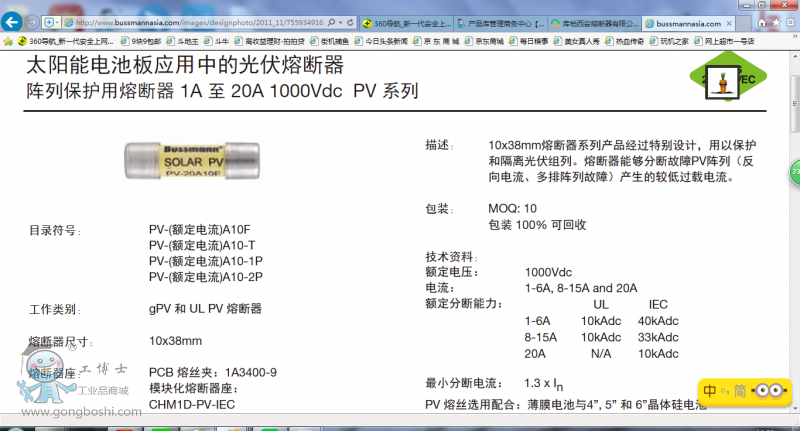Click the green circular badge at right edge
The height and width of the screenshot is (431, 800).
coord(795,171)
